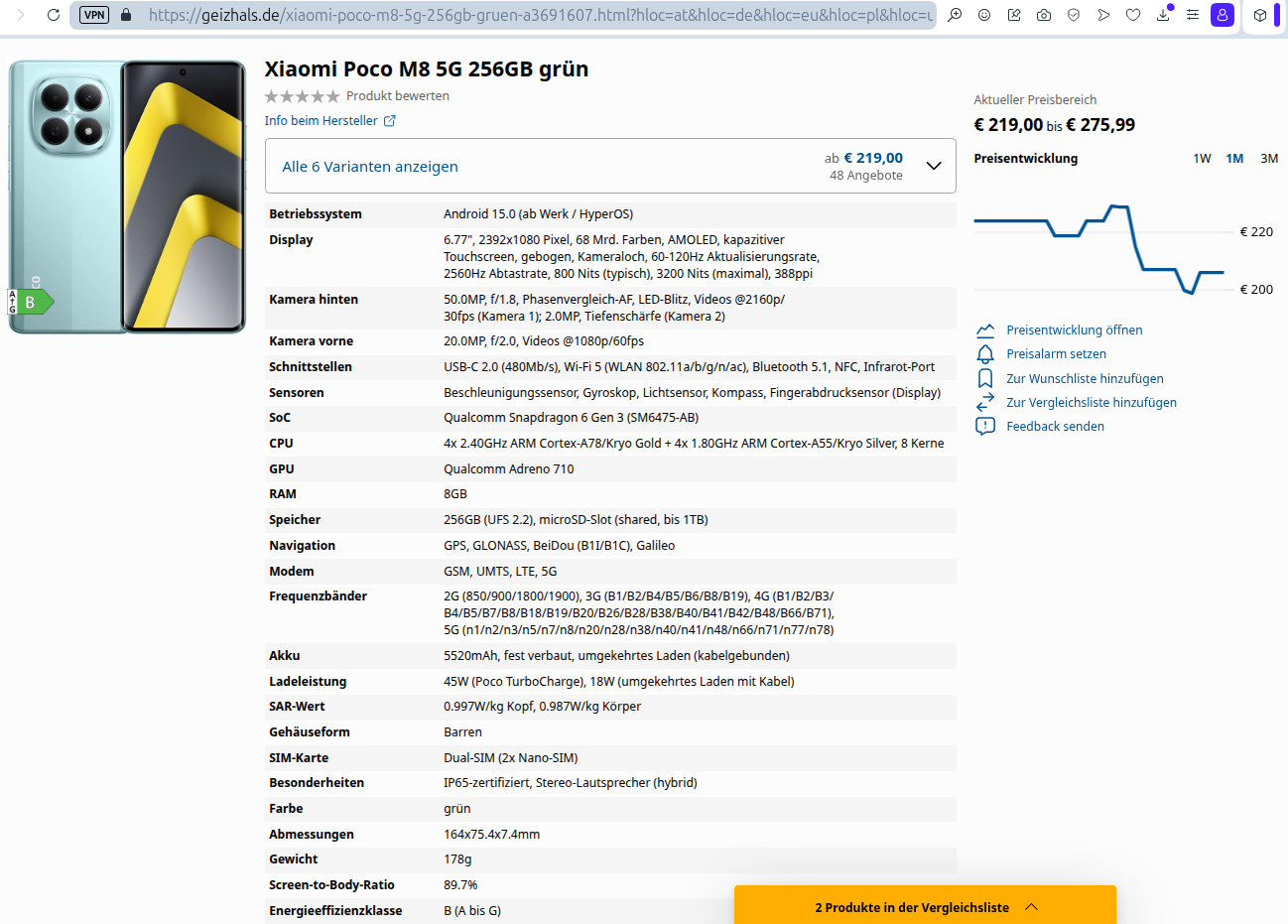Click the 'Akku' spec label
This screenshot has height=924, width=1288.
click(x=284, y=656)
